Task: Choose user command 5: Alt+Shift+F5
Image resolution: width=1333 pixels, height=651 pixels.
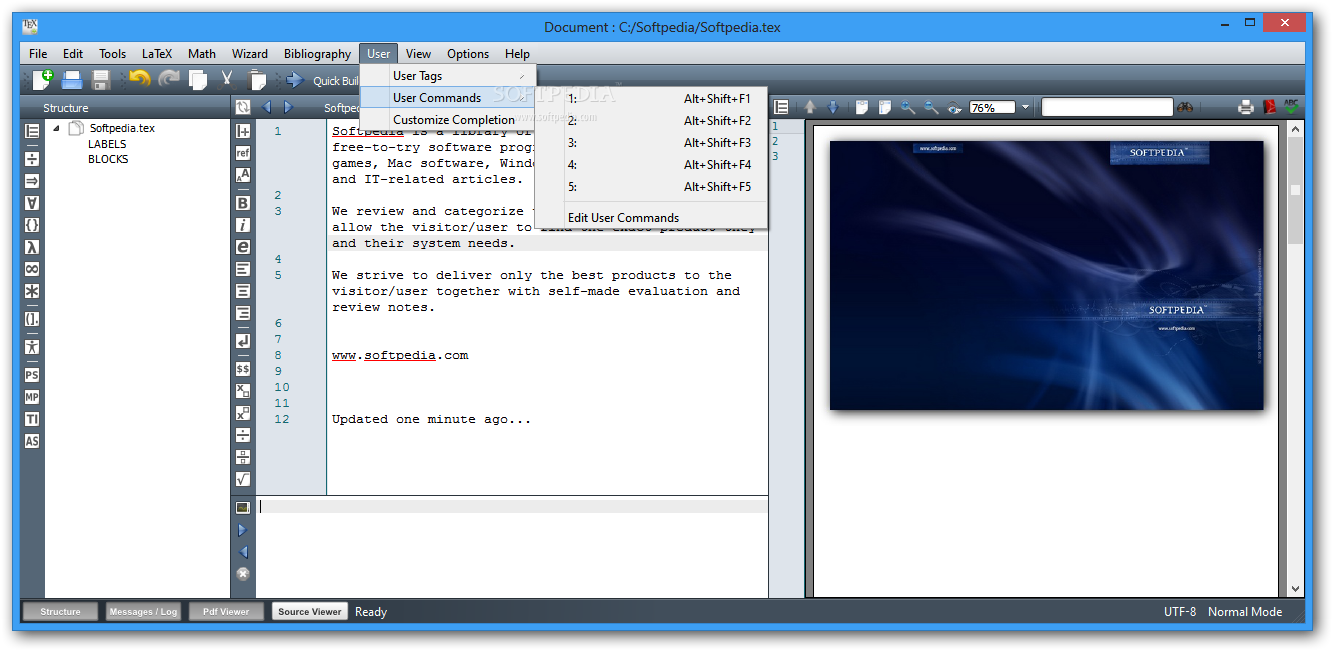Action: click(651, 187)
